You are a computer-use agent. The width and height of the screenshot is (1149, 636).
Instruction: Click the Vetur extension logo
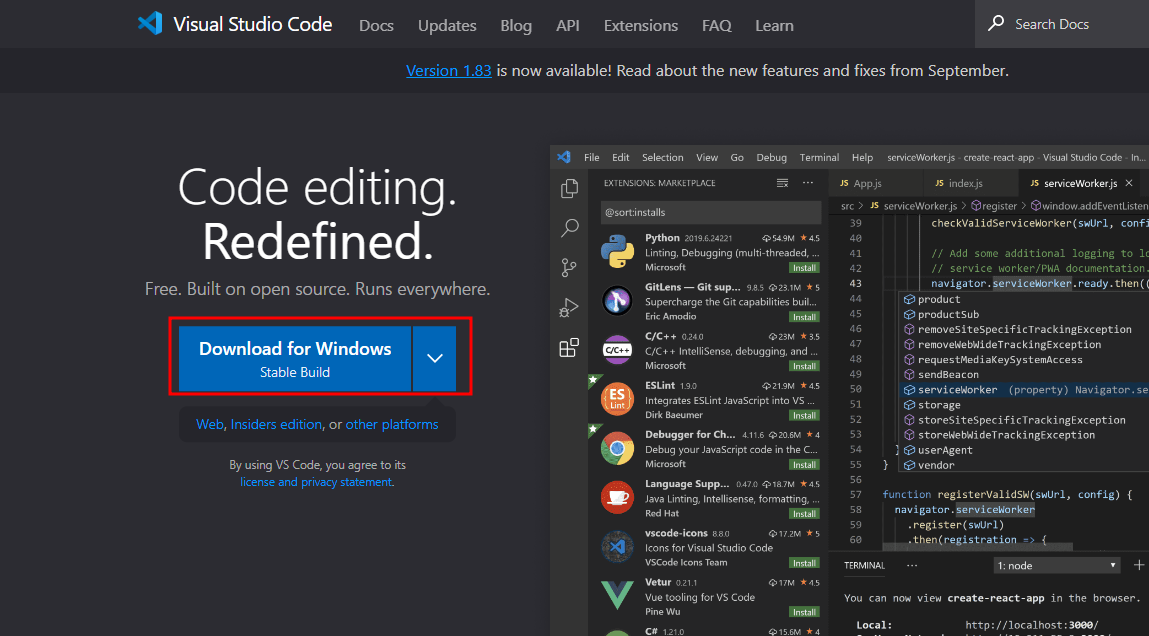click(617, 595)
